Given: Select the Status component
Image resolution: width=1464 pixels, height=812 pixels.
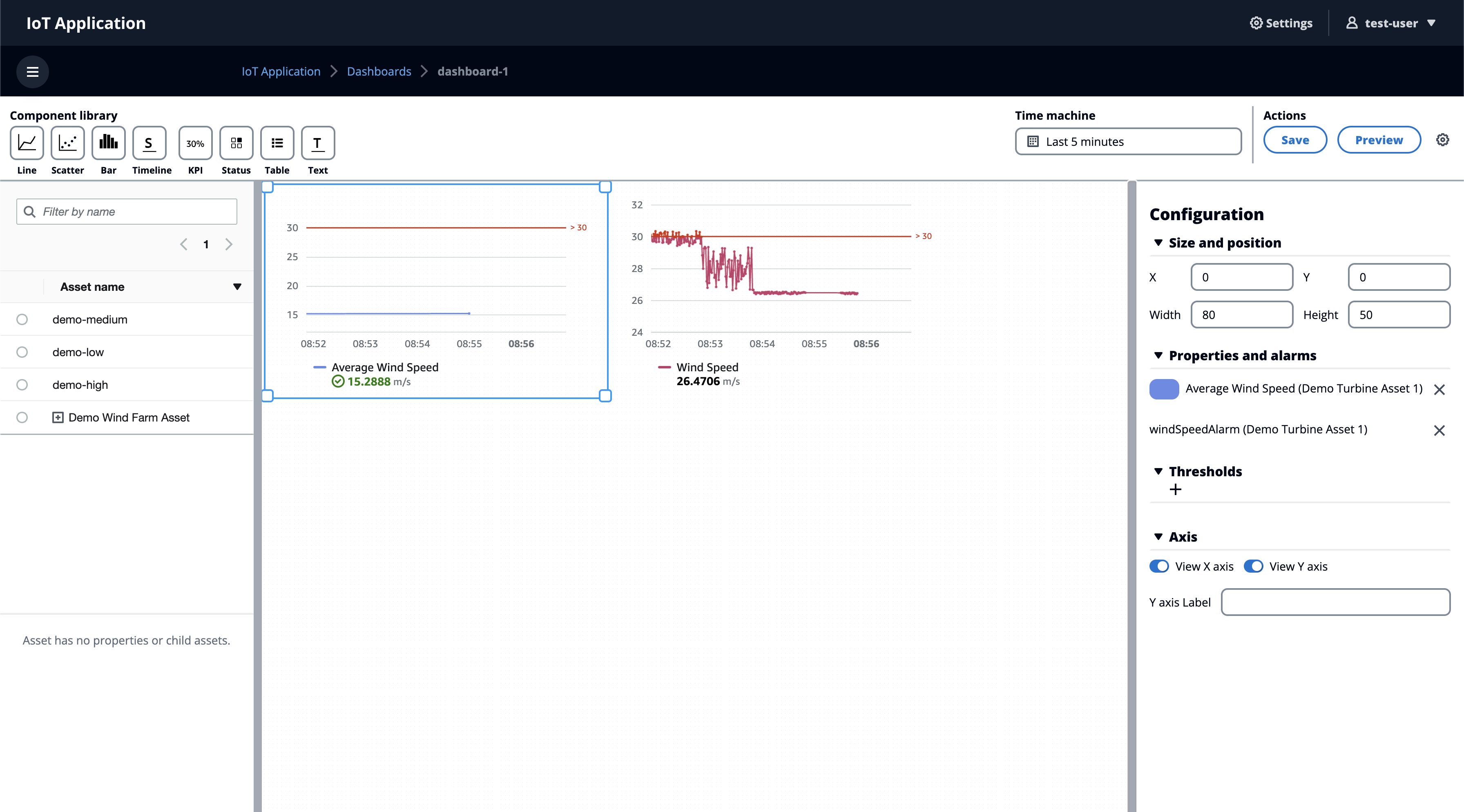Looking at the screenshot, I should click(x=237, y=143).
